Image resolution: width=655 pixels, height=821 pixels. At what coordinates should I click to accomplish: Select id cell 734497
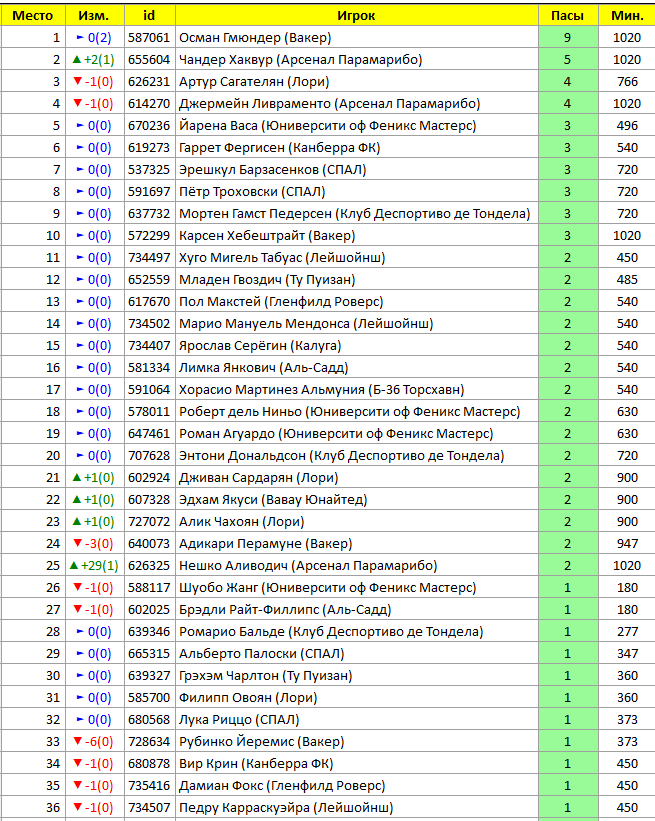click(150, 258)
